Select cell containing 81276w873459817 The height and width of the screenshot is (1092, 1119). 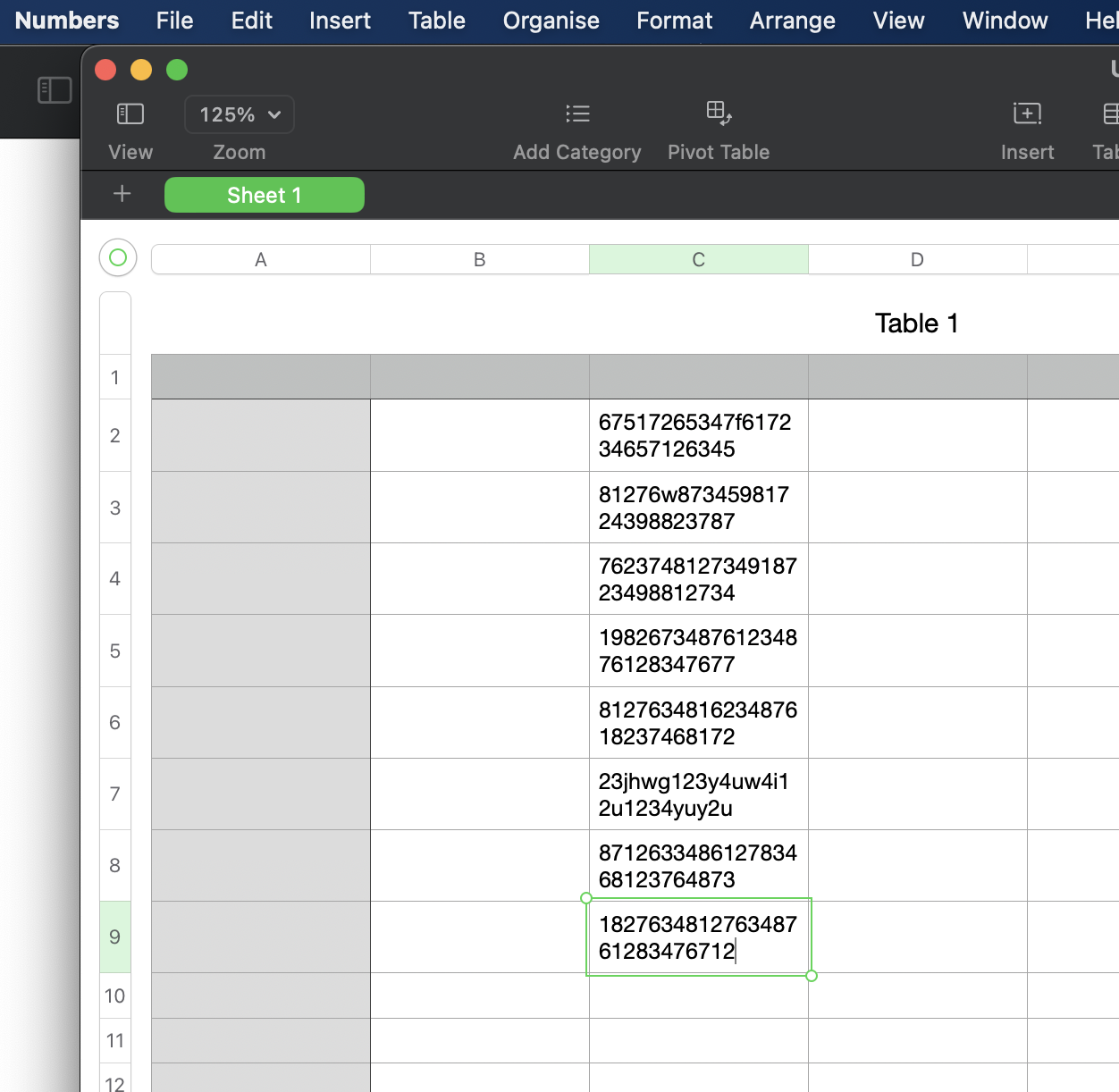[x=699, y=508]
